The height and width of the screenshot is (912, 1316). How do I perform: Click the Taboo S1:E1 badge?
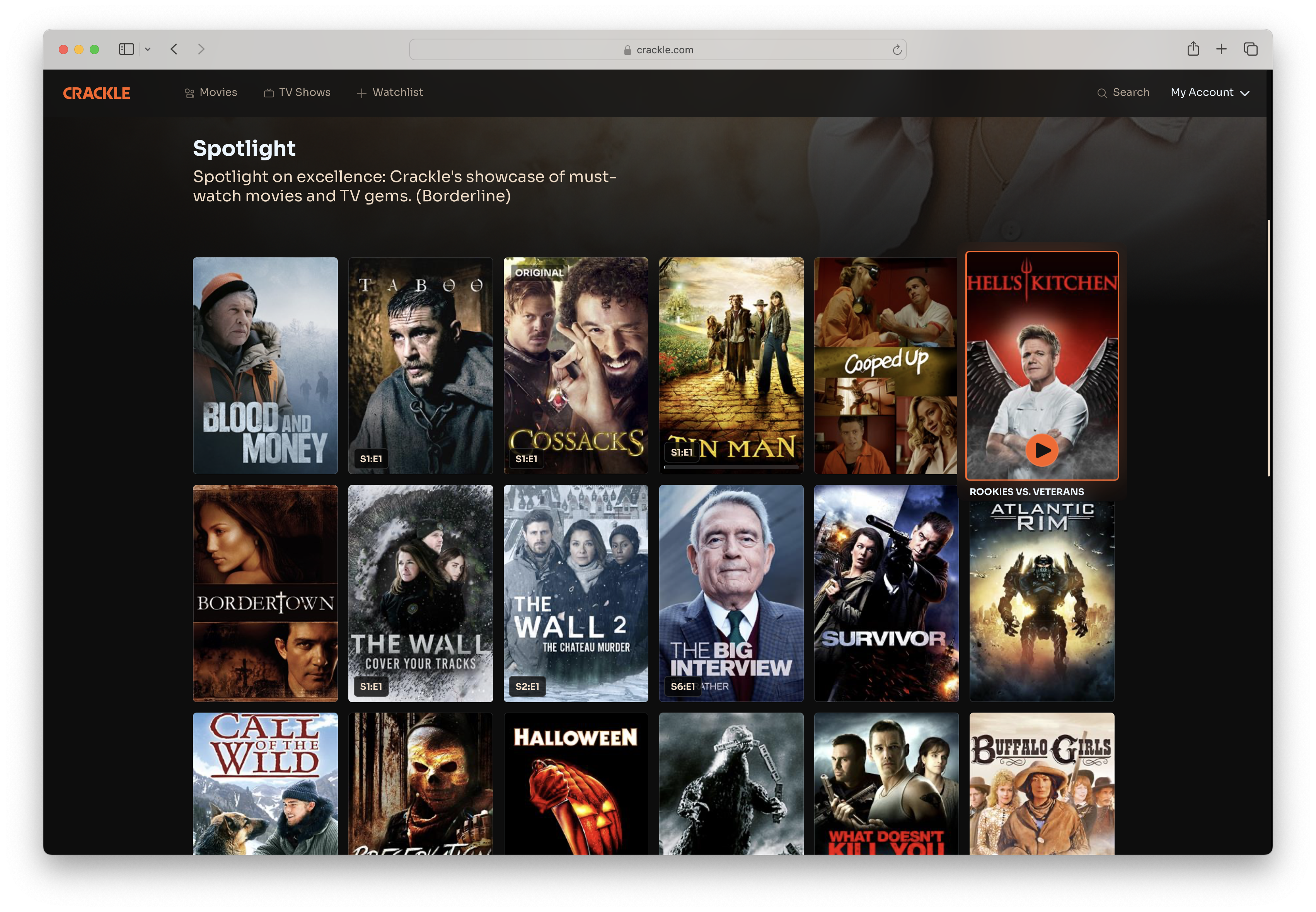point(371,458)
